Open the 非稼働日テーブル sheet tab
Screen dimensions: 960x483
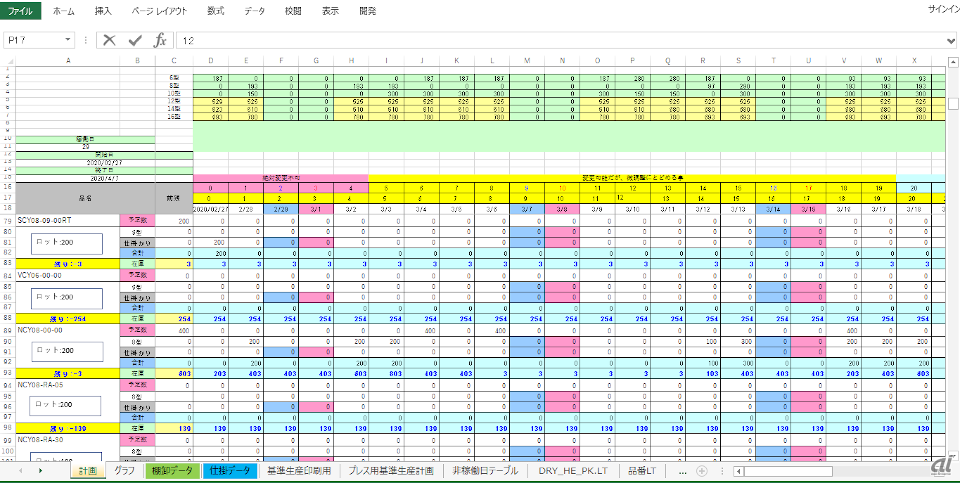[485, 470]
